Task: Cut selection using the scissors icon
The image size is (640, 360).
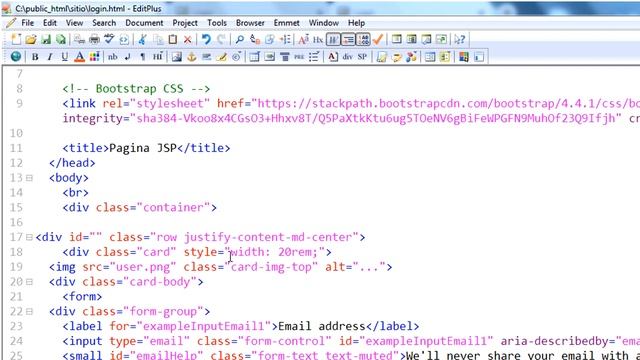Action: pyautogui.click(x=142, y=40)
